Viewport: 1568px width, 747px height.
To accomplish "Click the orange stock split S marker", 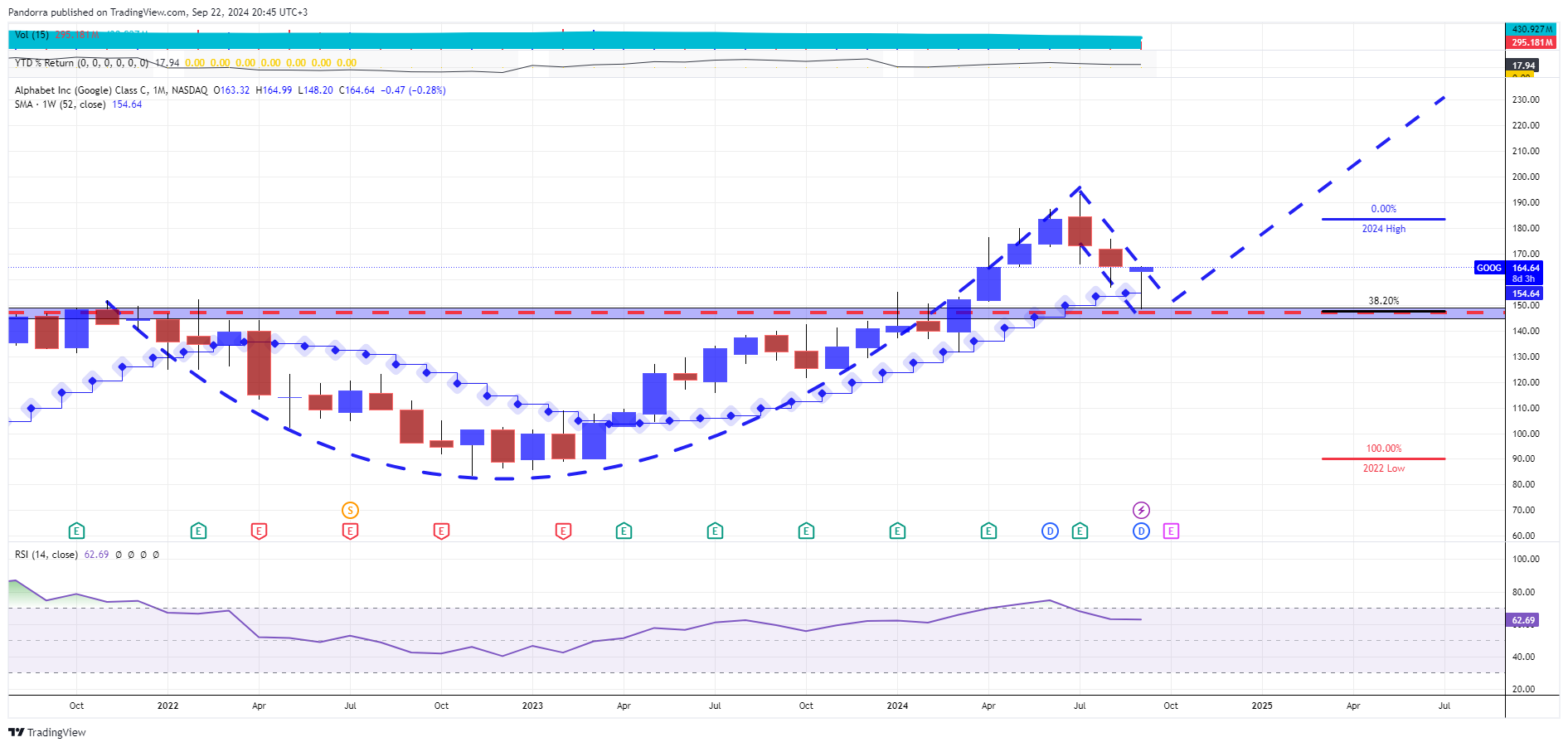I will pyautogui.click(x=350, y=510).
